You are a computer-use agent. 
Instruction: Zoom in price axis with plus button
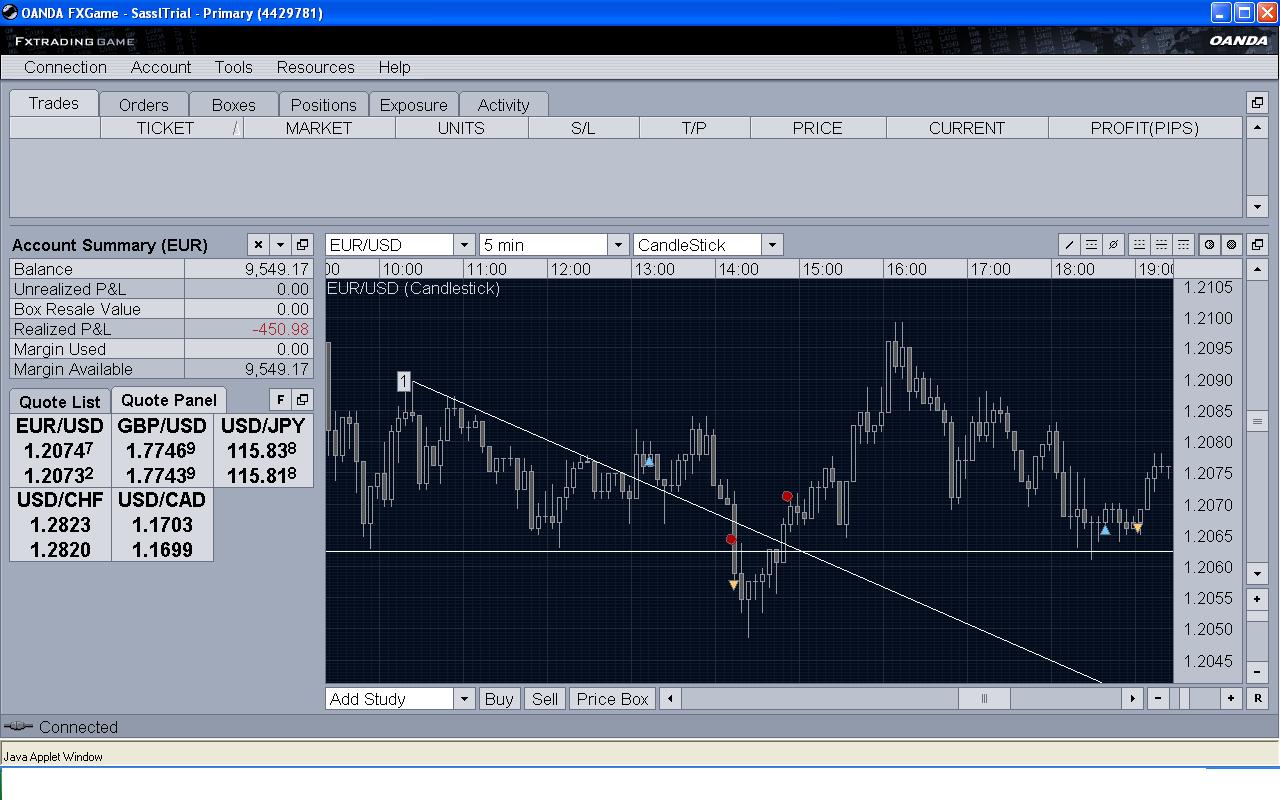pyautogui.click(x=1258, y=599)
